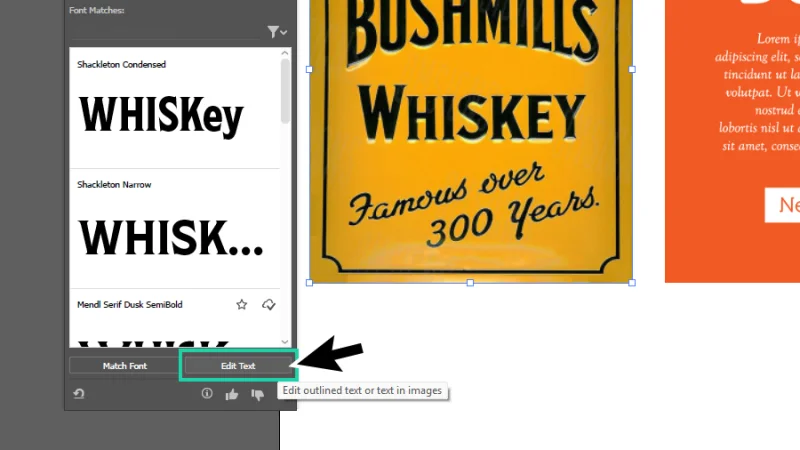The width and height of the screenshot is (800, 450).
Task: Click the Lorem ipsum text on orange artboard
Action: 758,92
